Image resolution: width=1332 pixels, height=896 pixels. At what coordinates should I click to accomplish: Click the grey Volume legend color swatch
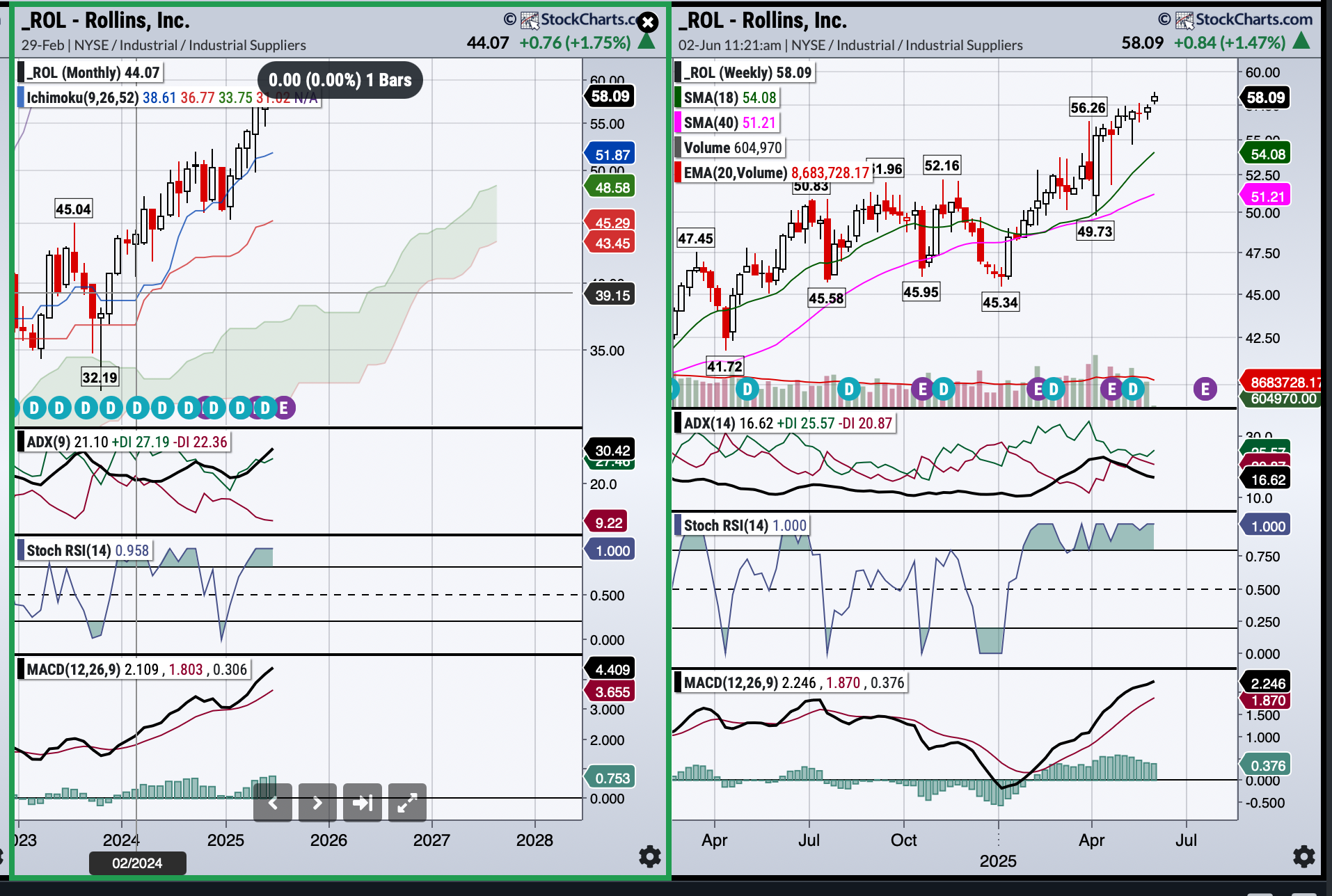pyautogui.click(x=678, y=147)
